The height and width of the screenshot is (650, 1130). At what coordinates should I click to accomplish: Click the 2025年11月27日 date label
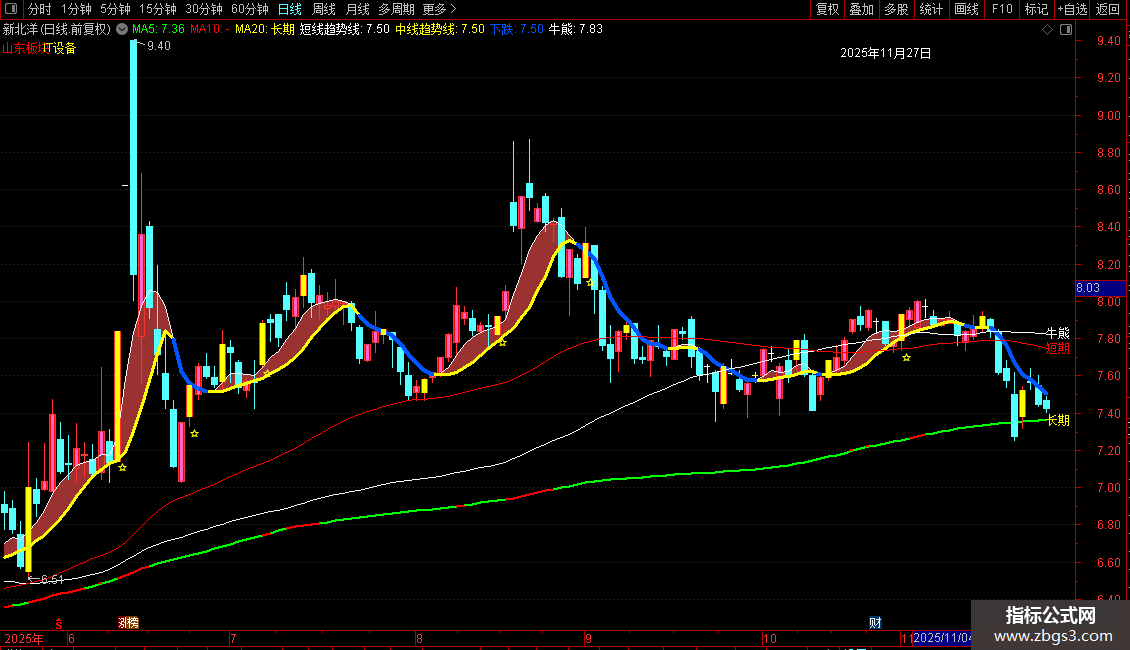pyautogui.click(x=886, y=53)
